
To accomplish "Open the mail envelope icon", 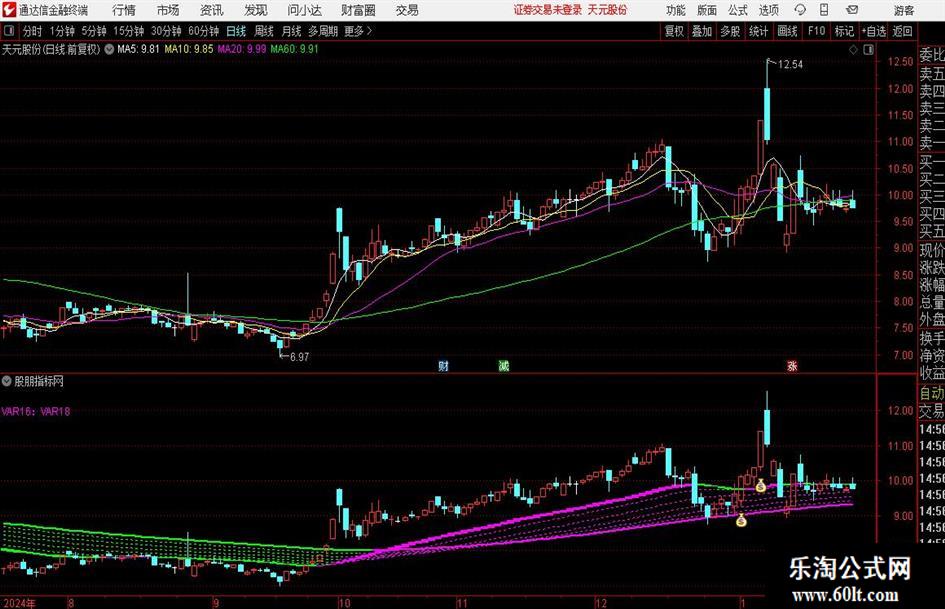I will (852, 10).
